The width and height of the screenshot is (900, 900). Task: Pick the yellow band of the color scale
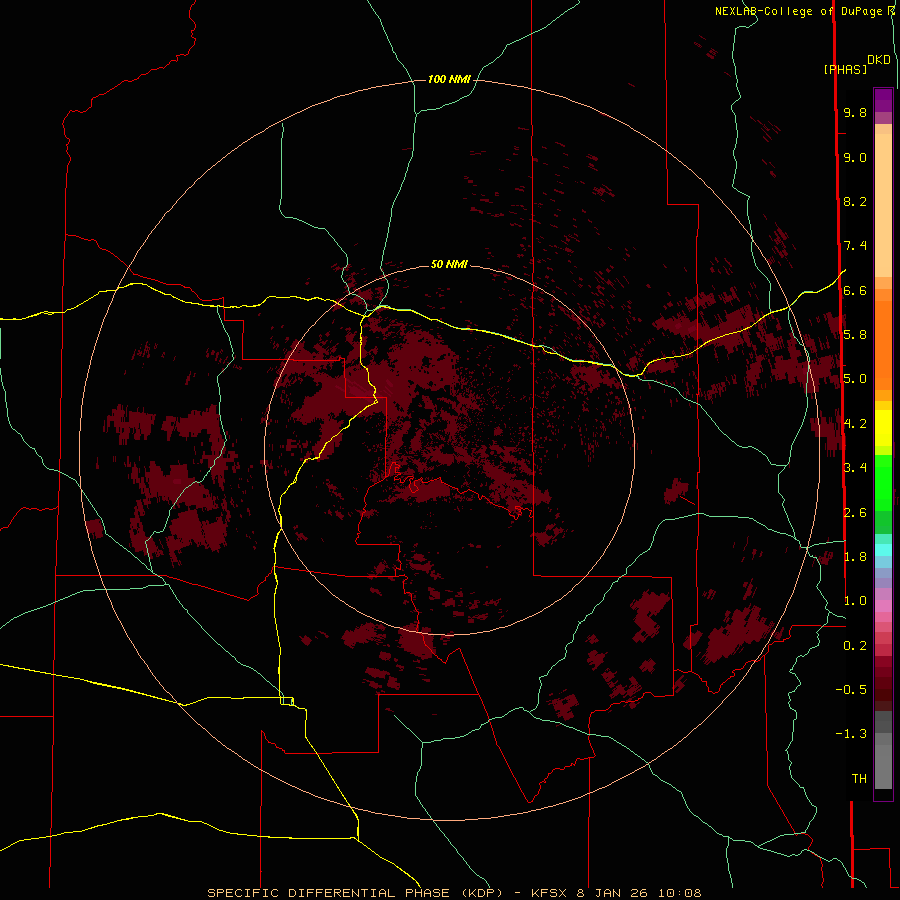tap(883, 428)
